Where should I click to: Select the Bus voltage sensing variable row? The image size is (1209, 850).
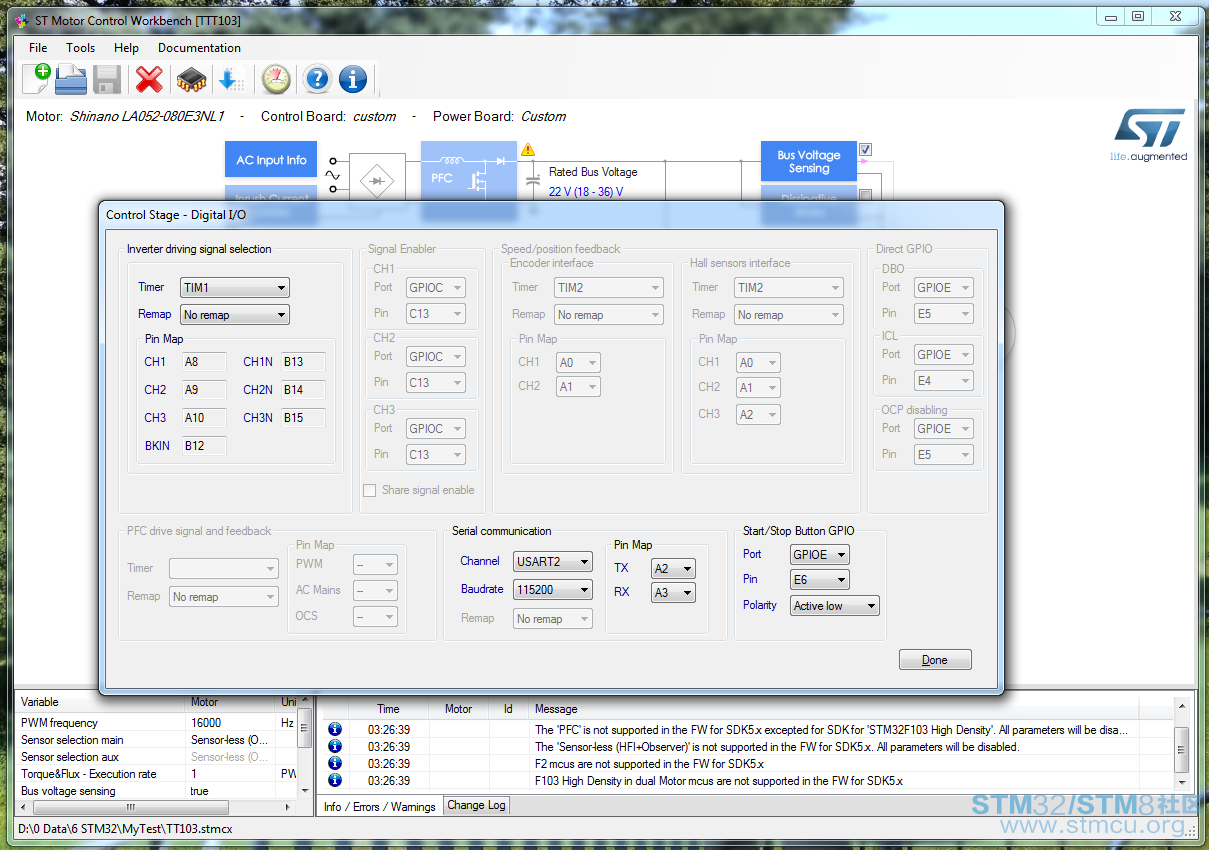[157, 791]
